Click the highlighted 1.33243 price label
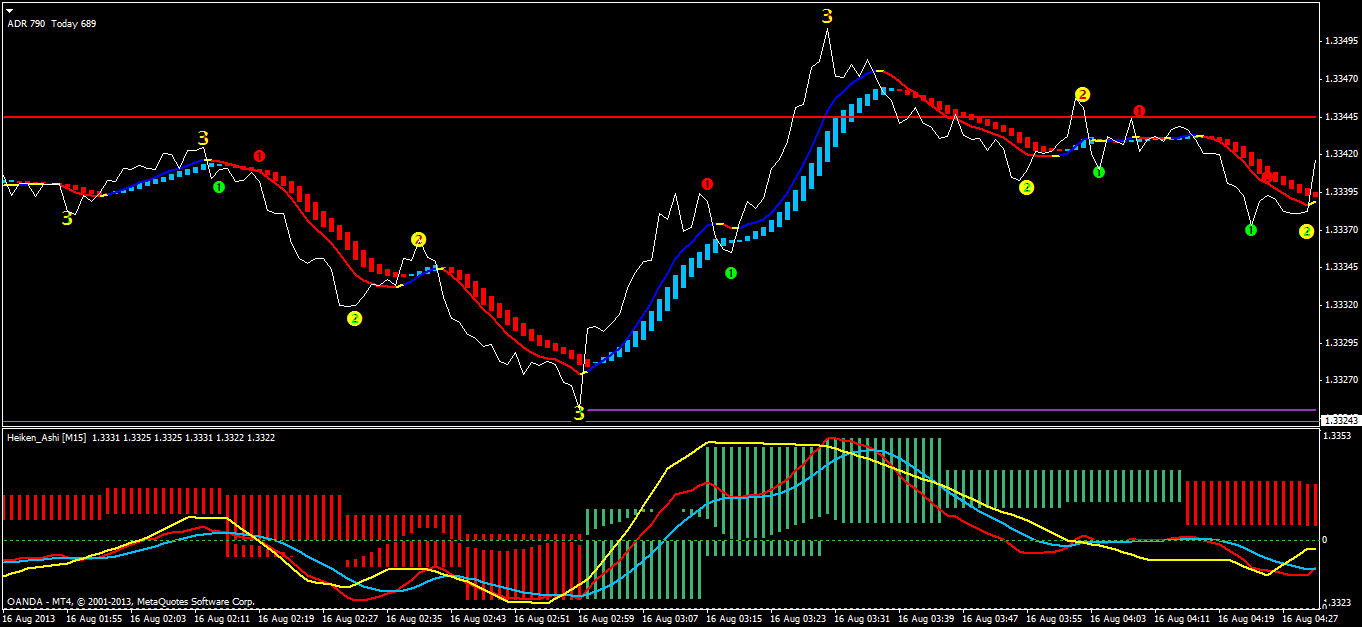This screenshot has width=1362, height=627. (1339, 420)
